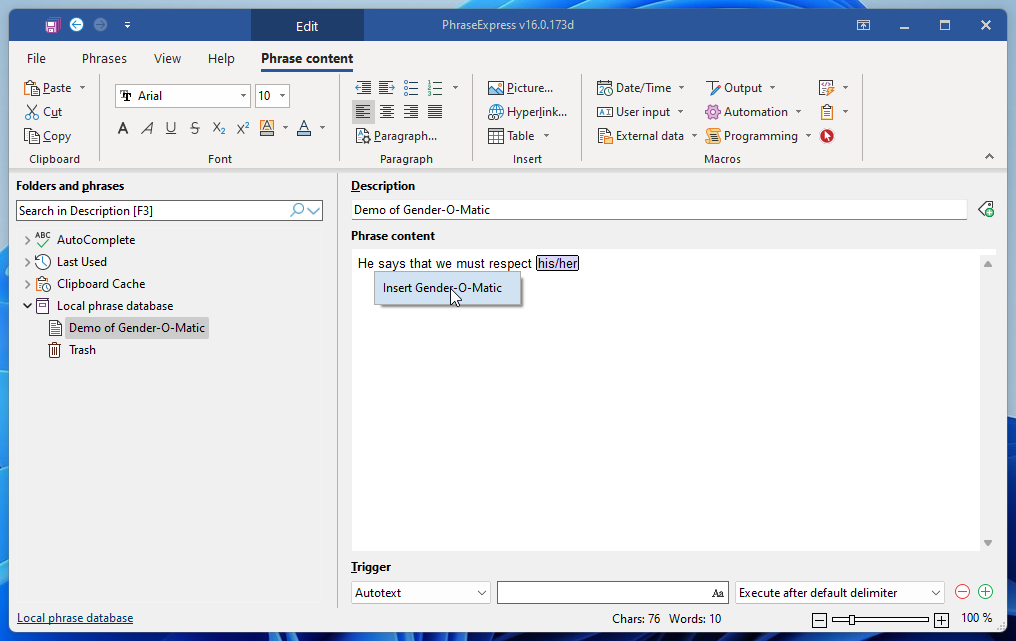The width and height of the screenshot is (1016, 641).
Task: Expand the AutoComplete folder
Action: [27, 240]
